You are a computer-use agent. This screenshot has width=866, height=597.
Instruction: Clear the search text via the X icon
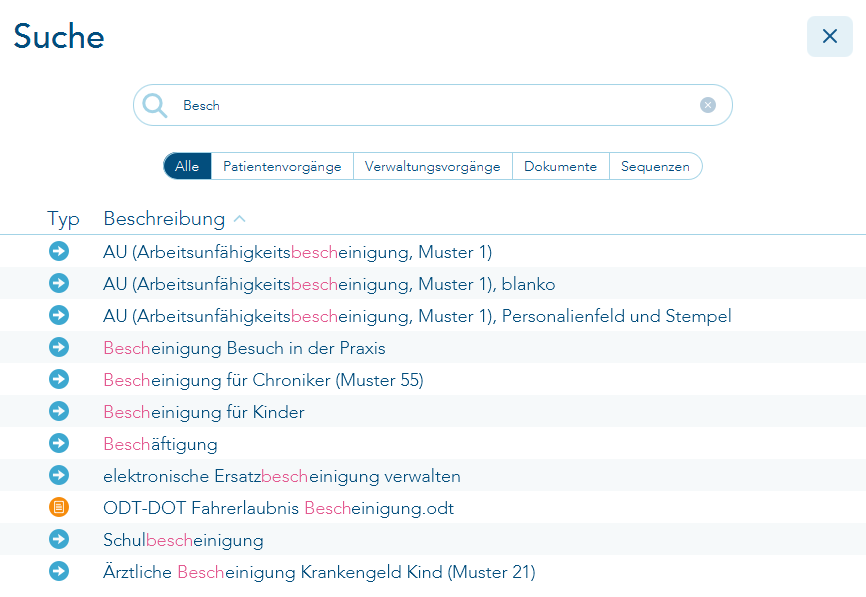pos(707,104)
